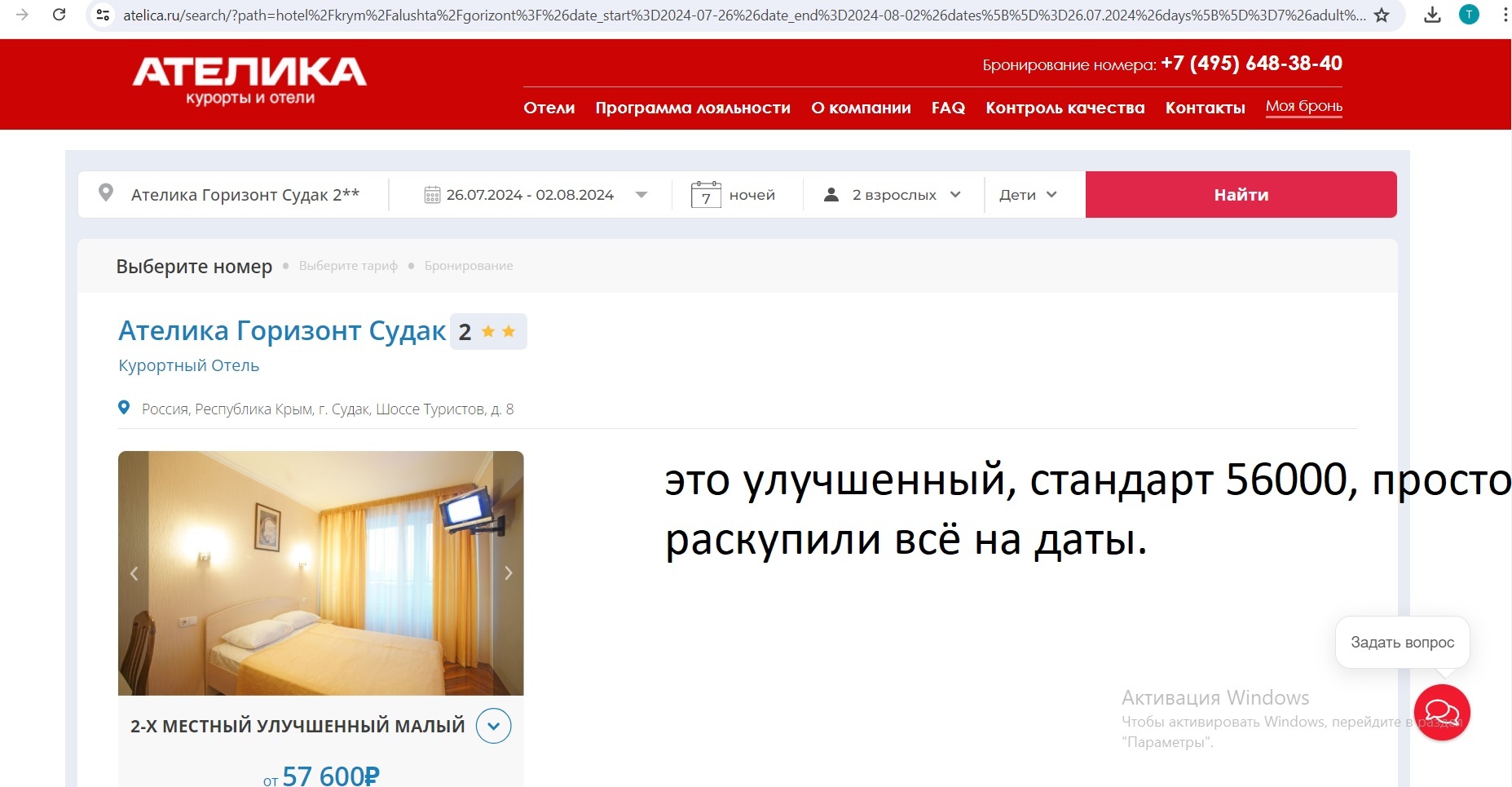
Task: Open the browser downloads icon
Action: pos(1432,15)
